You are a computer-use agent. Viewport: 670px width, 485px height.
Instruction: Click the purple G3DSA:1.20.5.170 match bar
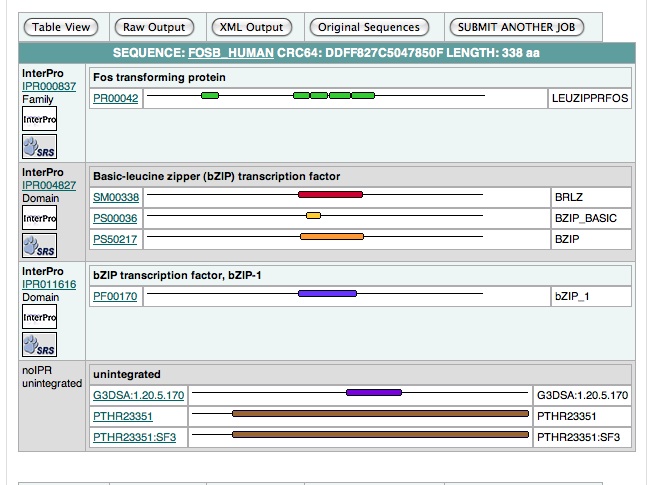pyautogui.click(x=373, y=393)
